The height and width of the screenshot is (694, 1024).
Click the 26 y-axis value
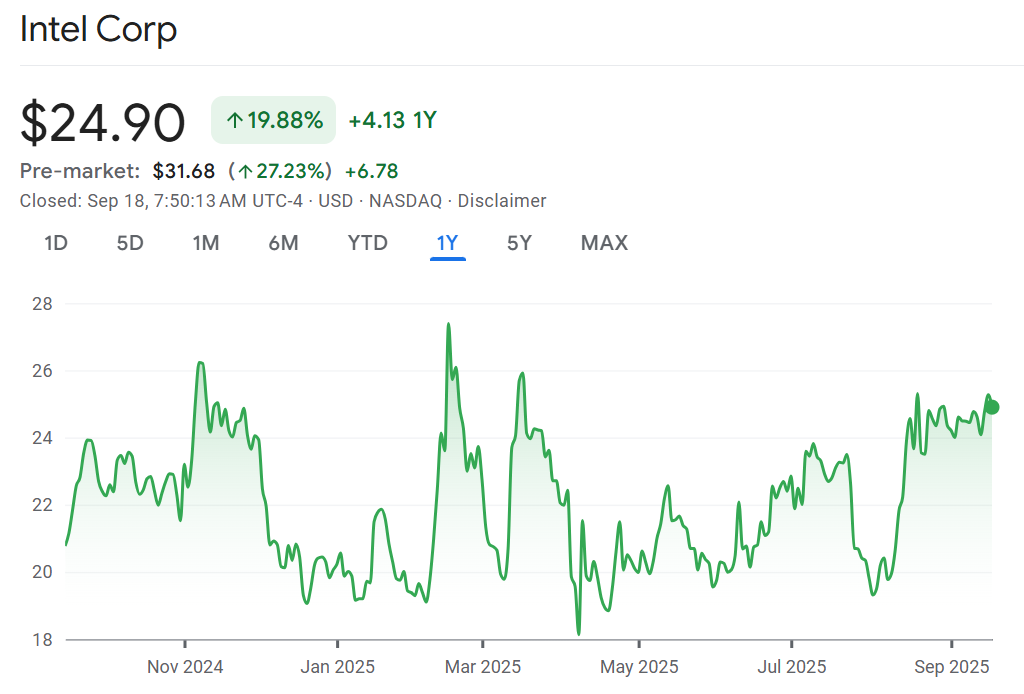point(42,371)
